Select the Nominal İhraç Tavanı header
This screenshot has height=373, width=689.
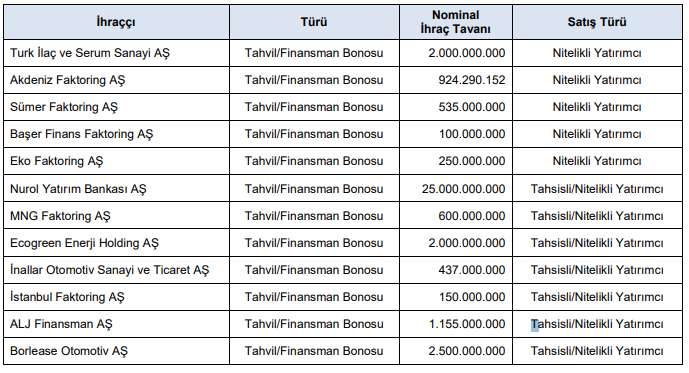456,22
